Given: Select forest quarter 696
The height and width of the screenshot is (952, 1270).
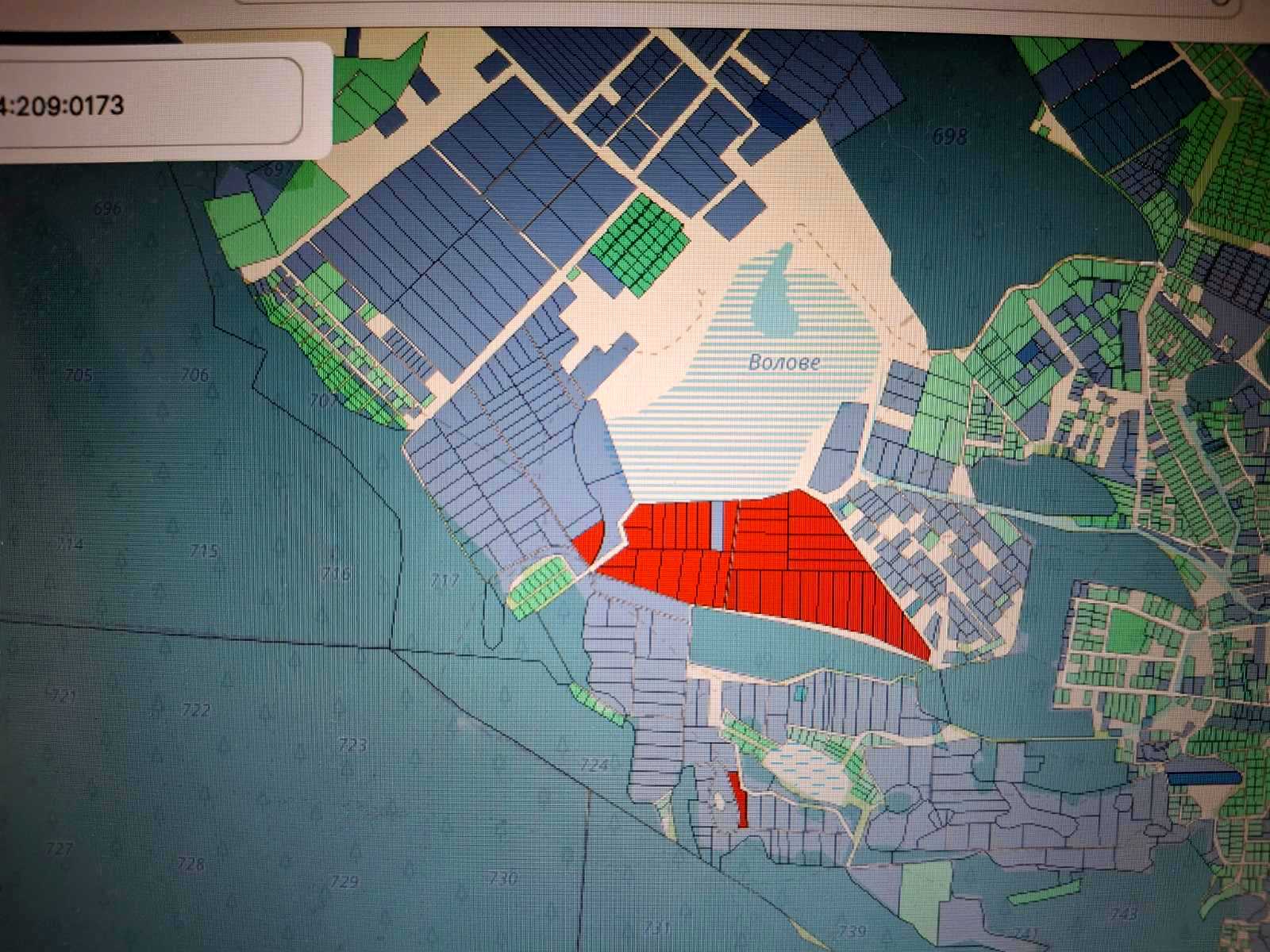Looking at the screenshot, I should click(x=107, y=209).
